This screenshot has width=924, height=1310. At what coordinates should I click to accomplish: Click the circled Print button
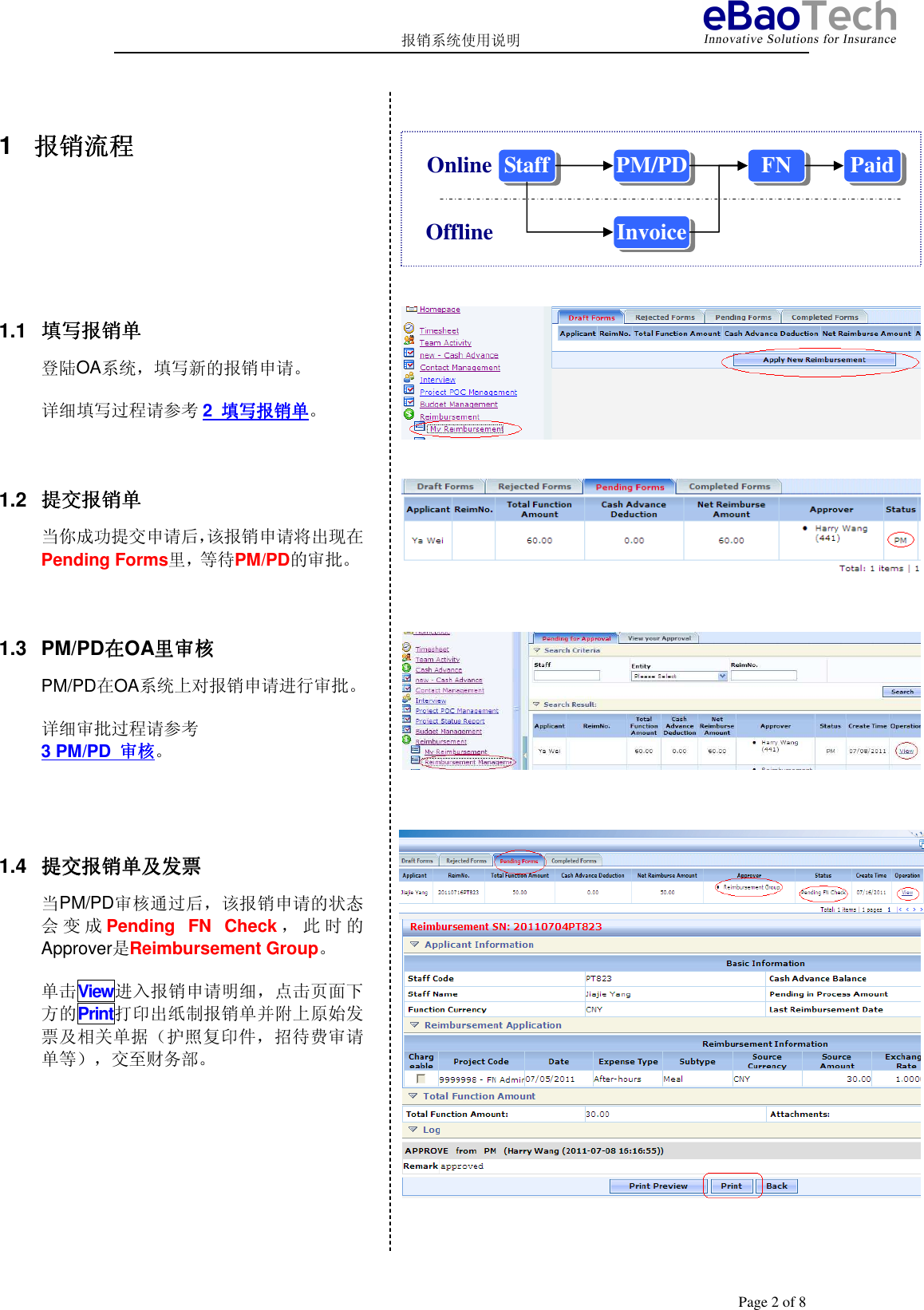[x=731, y=1186]
